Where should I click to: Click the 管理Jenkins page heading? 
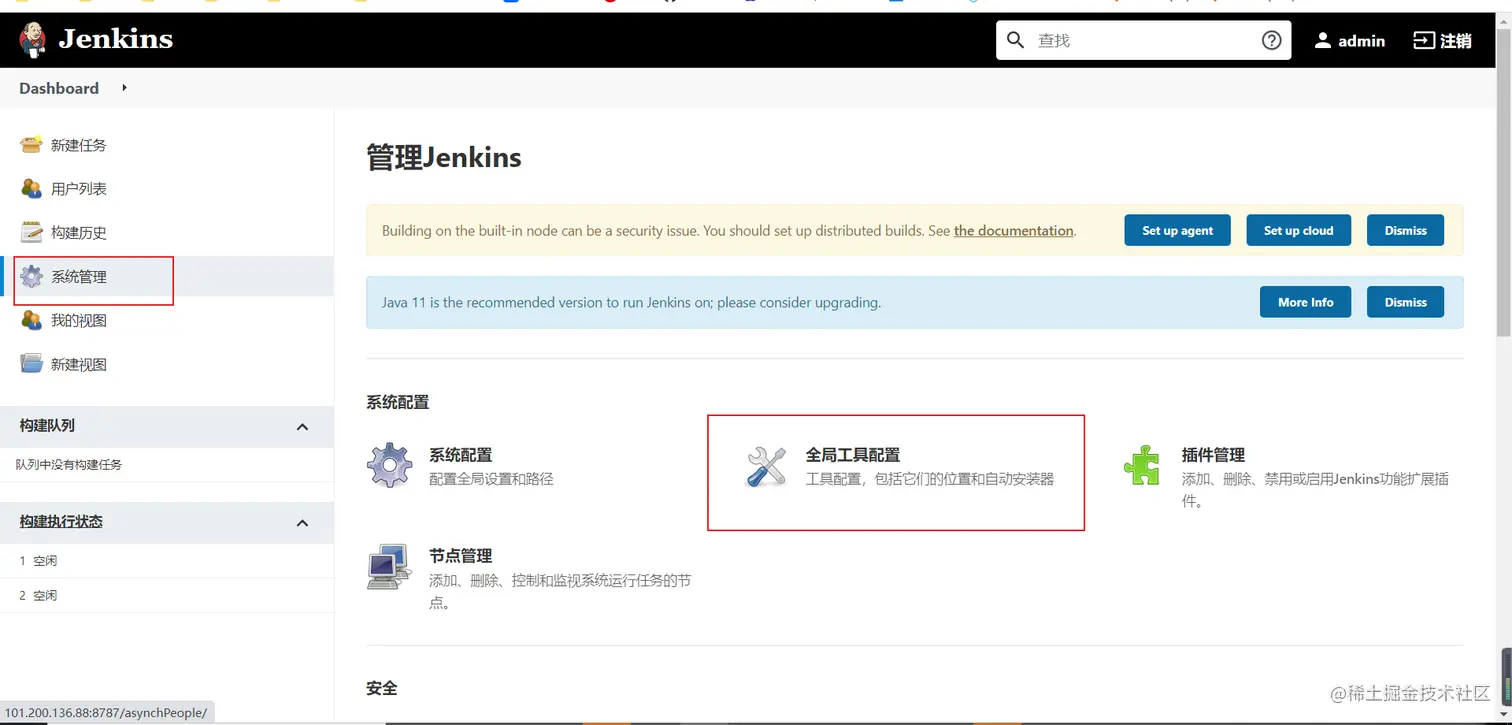[444, 157]
